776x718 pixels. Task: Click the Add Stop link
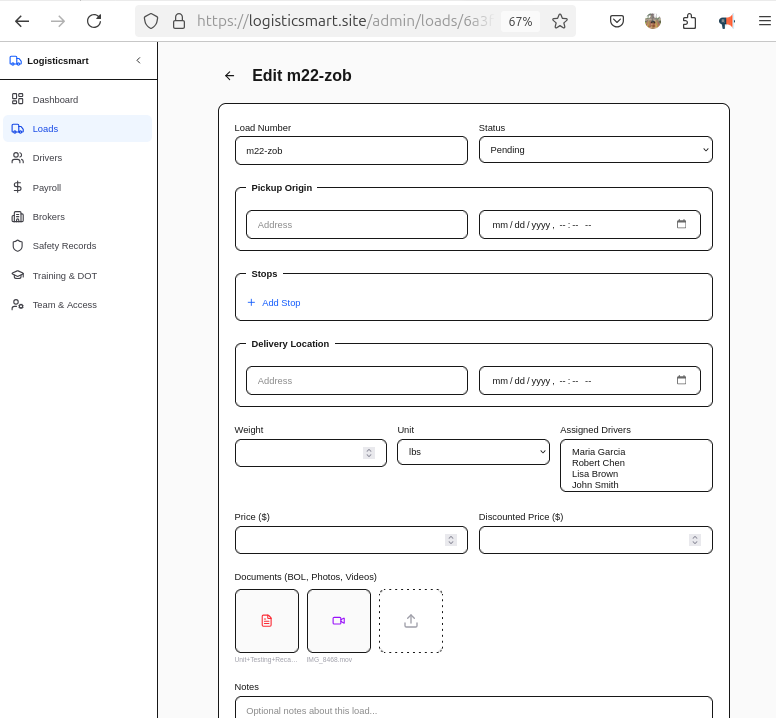(274, 303)
